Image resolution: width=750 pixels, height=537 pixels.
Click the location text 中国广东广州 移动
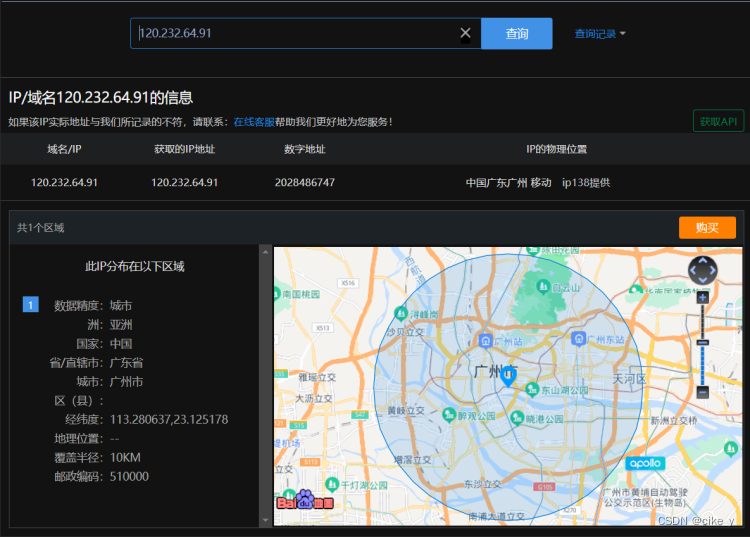tap(508, 183)
